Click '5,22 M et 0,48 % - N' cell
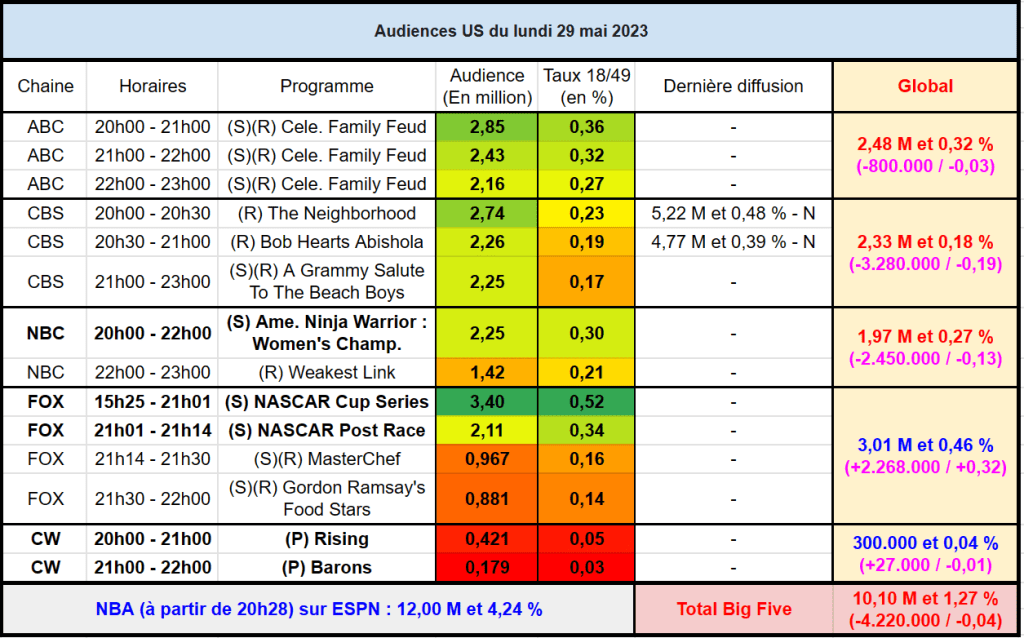Viewport: 1024px width, 638px height. pyautogui.click(x=733, y=214)
